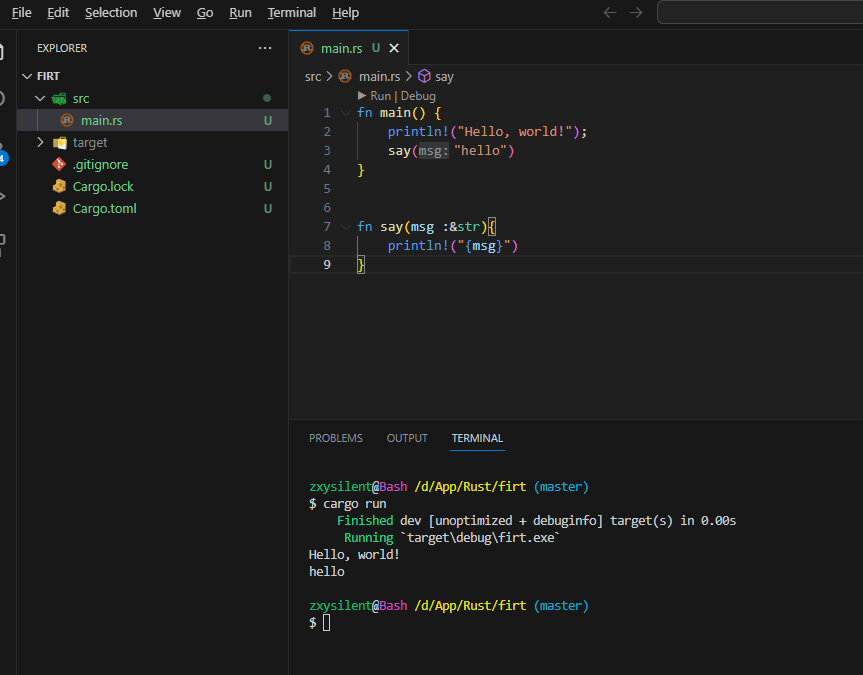The height and width of the screenshot is (675, 863).
Task: Open the Selection menu
Action: pos(111,13)
